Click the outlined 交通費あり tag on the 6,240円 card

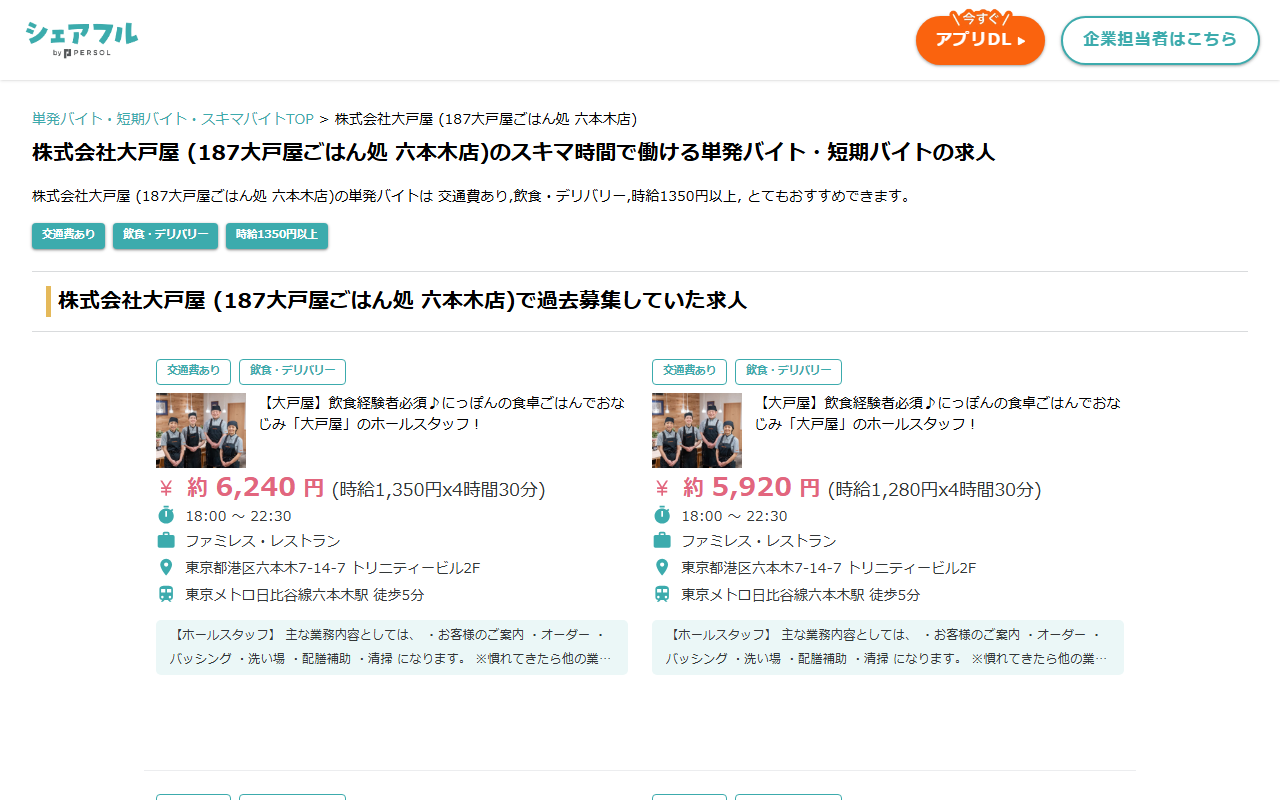193,371
